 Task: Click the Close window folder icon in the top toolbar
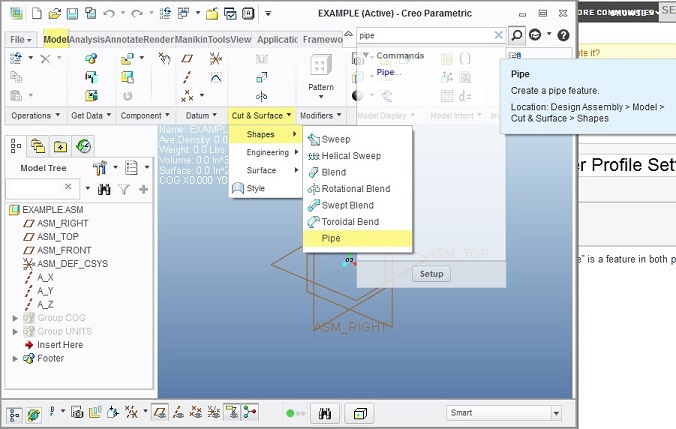tap(212, 14)
